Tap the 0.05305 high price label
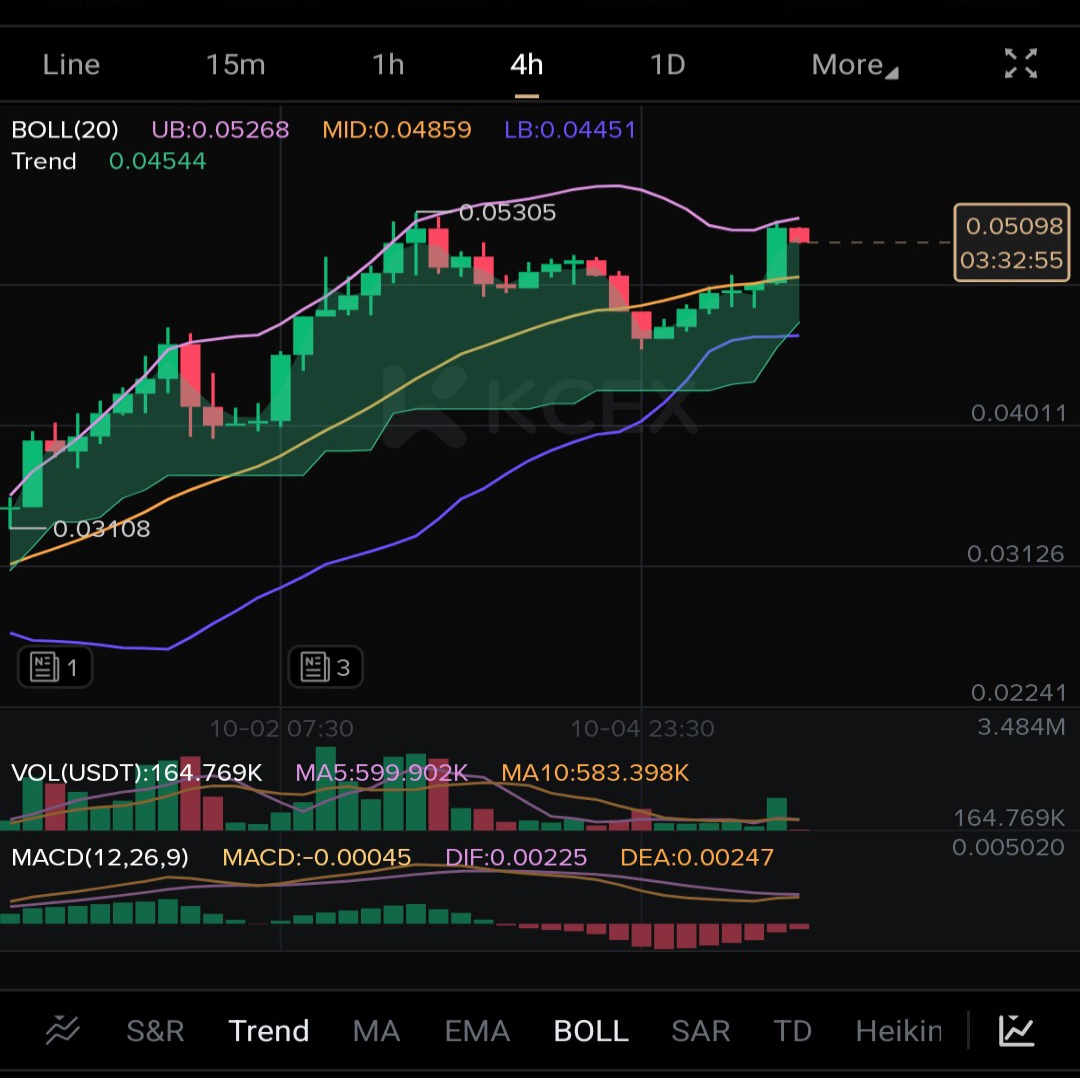1080x1078 pixels. 507,212
